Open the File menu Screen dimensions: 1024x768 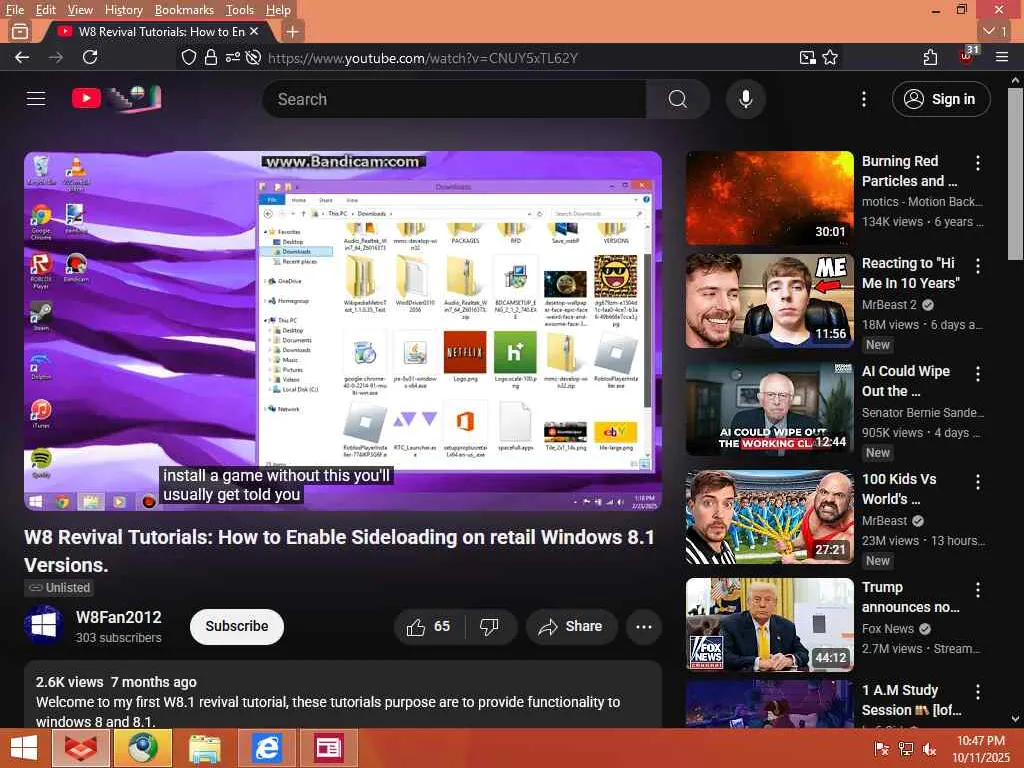(x=14, y=10)
